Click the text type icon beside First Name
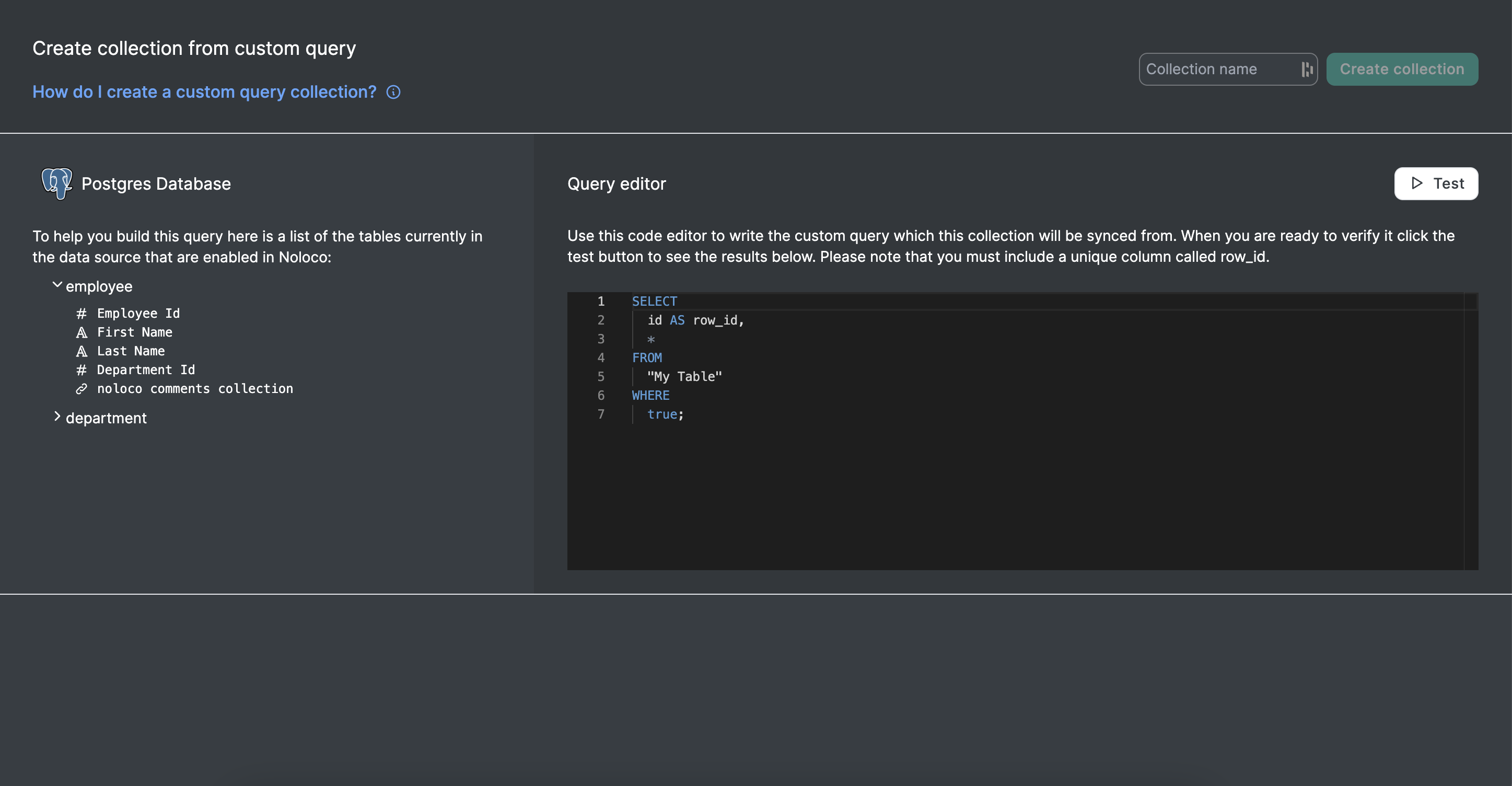This screenshot has height=786, width=1512. (82, 333)
